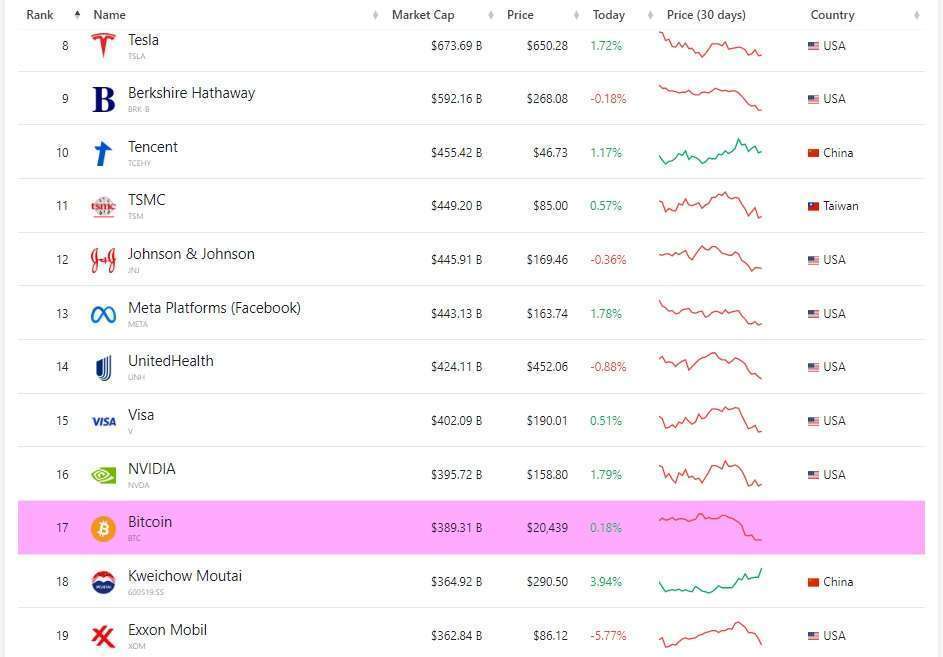Sort the table by Country header
The height and width of the screenshot is (657, 943).
832,15
